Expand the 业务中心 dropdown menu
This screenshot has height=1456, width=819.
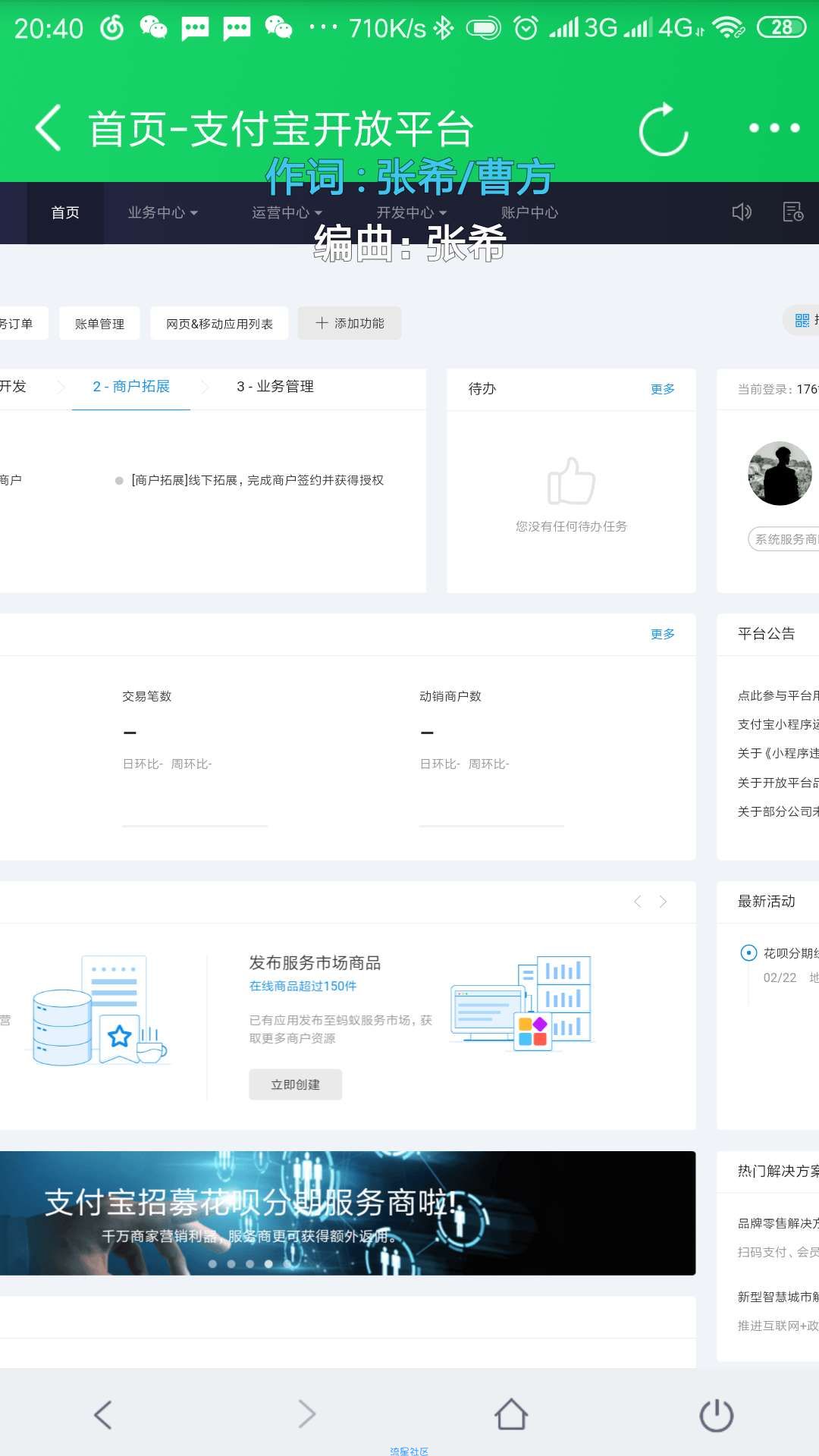pyautogui.click(x=162, y=212)
